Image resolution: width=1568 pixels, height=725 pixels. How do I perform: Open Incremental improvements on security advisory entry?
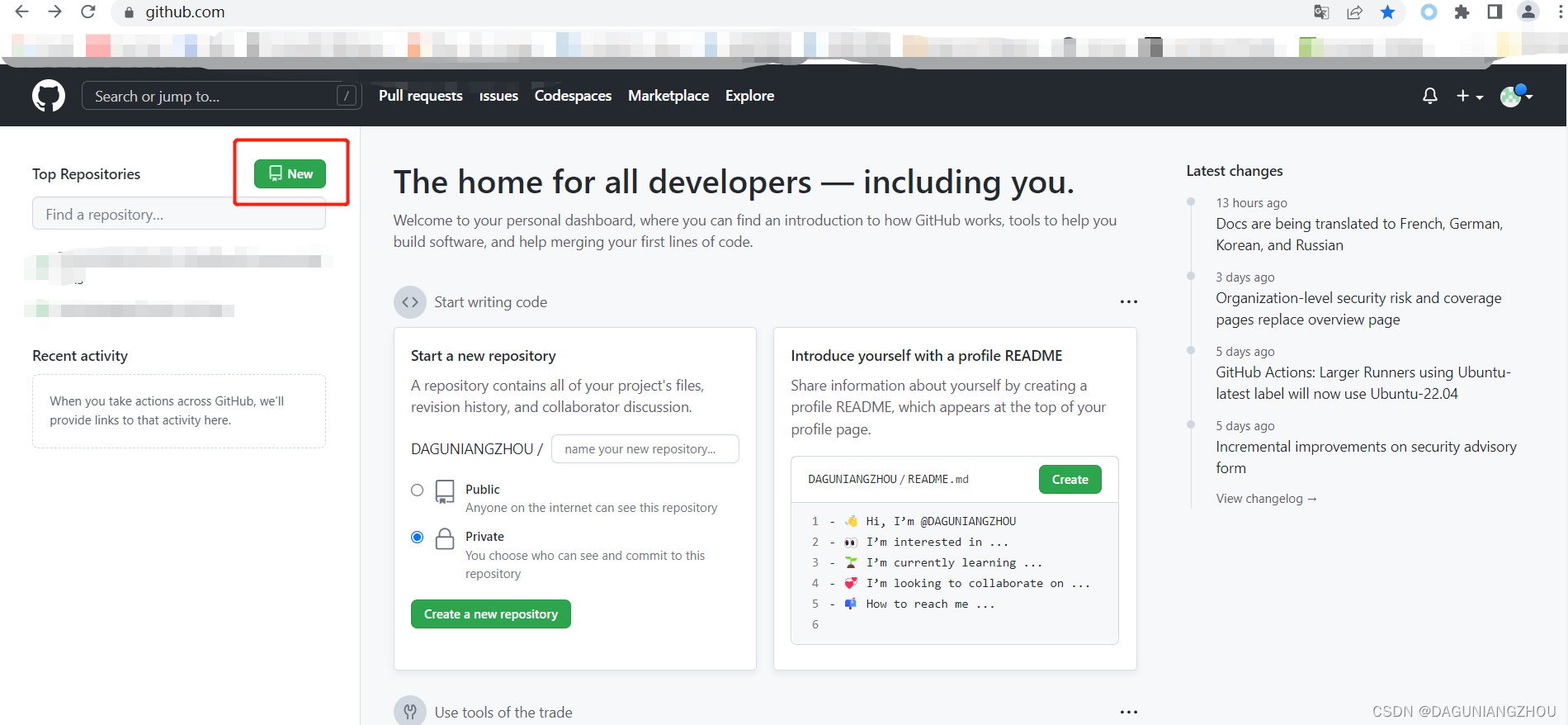pyautogui.click(x=1366, y=457)
